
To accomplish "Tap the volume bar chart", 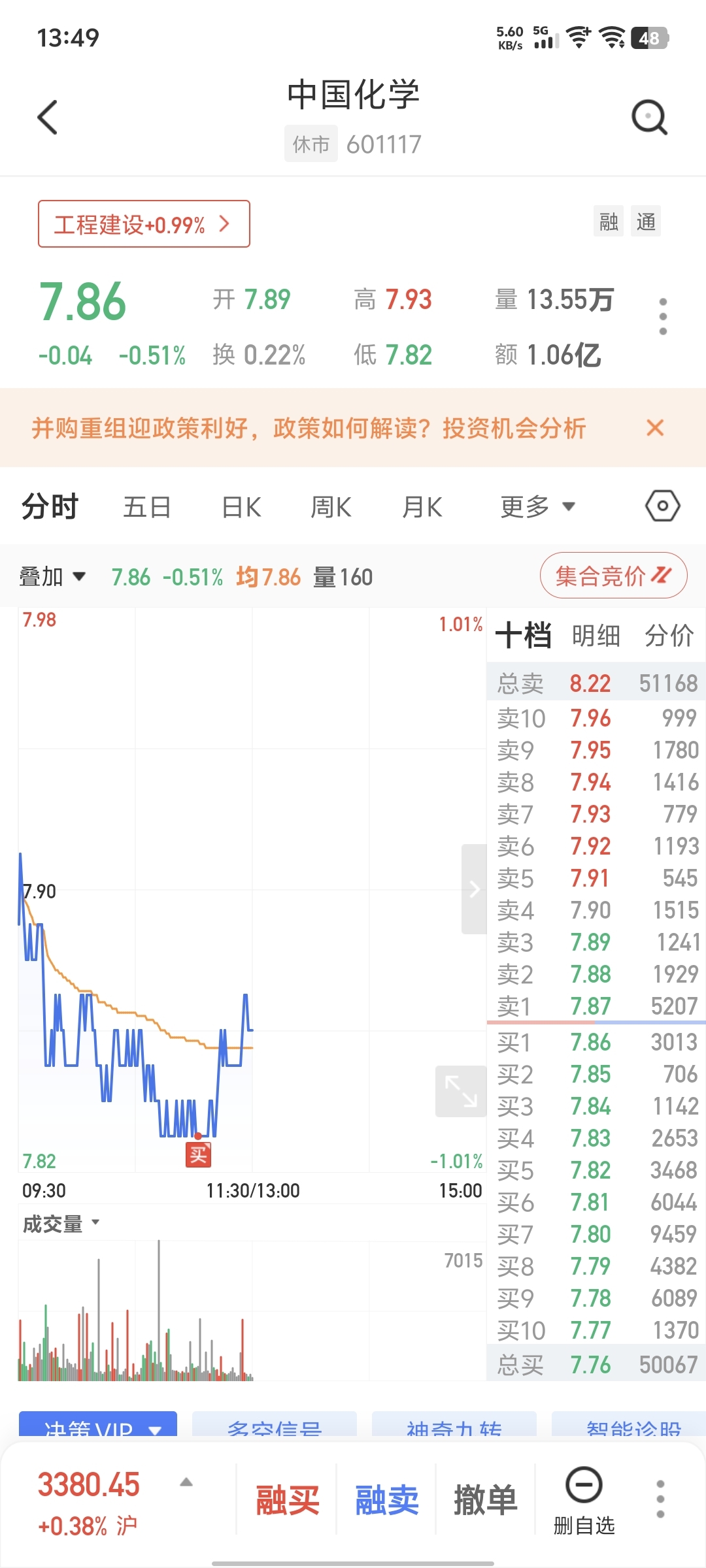I will 252,1310.
